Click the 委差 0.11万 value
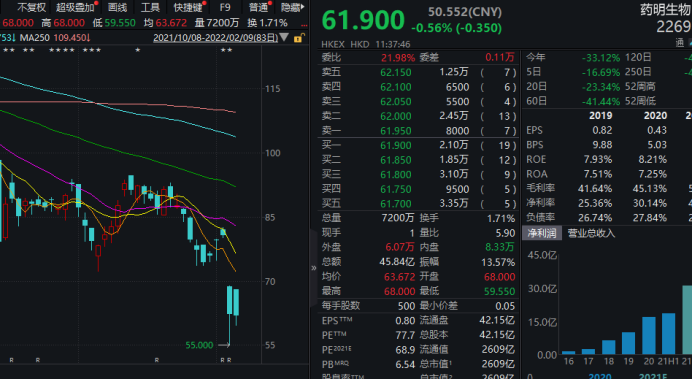This screenshot has height=379, width=693. [x=500, y=57]
